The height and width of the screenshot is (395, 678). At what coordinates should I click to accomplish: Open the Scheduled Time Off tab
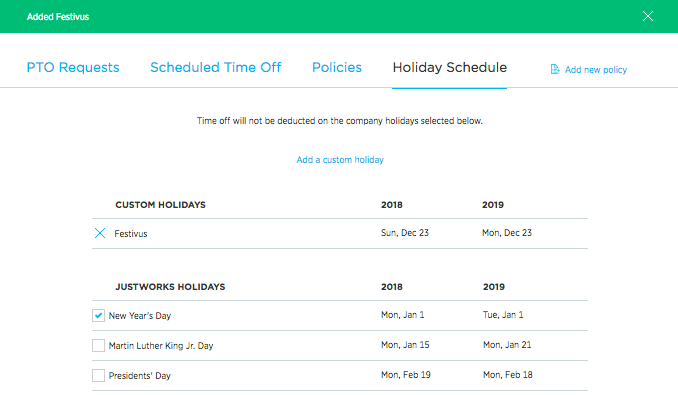(215, 67)
